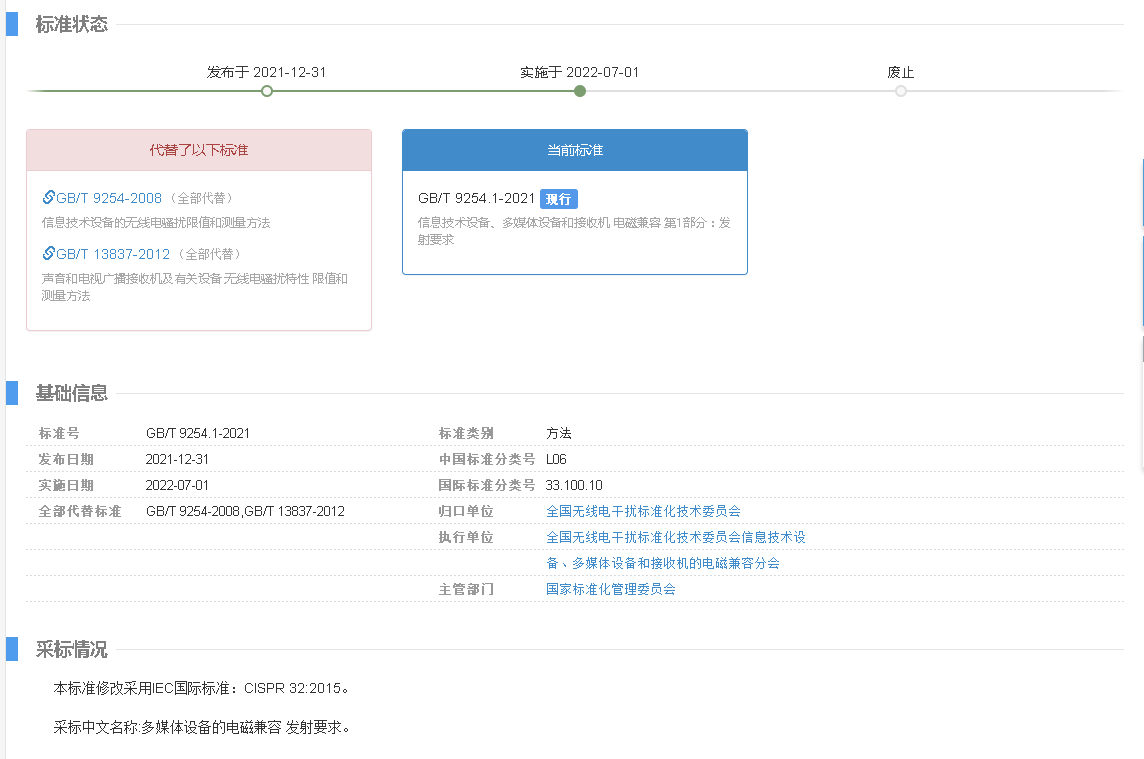Click the blue 当前标准 card header
The width and height of the screenshot is (1144, 759).
[574, 150]
